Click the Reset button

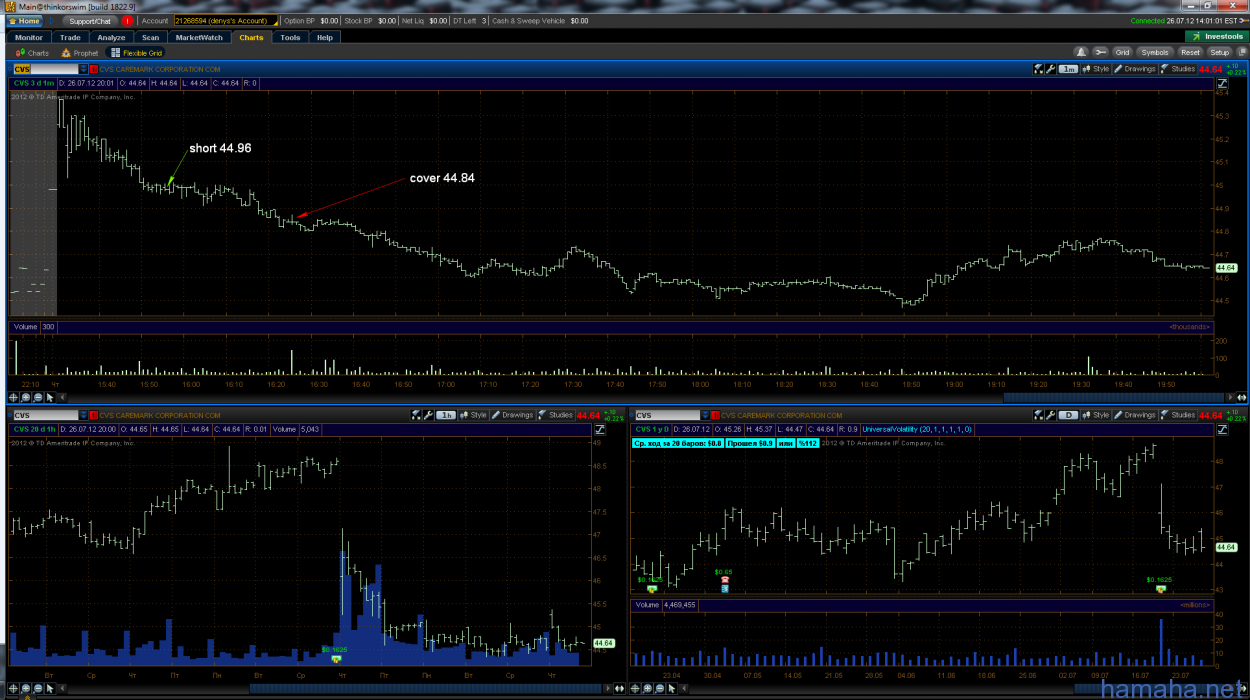pos(1190,52)
